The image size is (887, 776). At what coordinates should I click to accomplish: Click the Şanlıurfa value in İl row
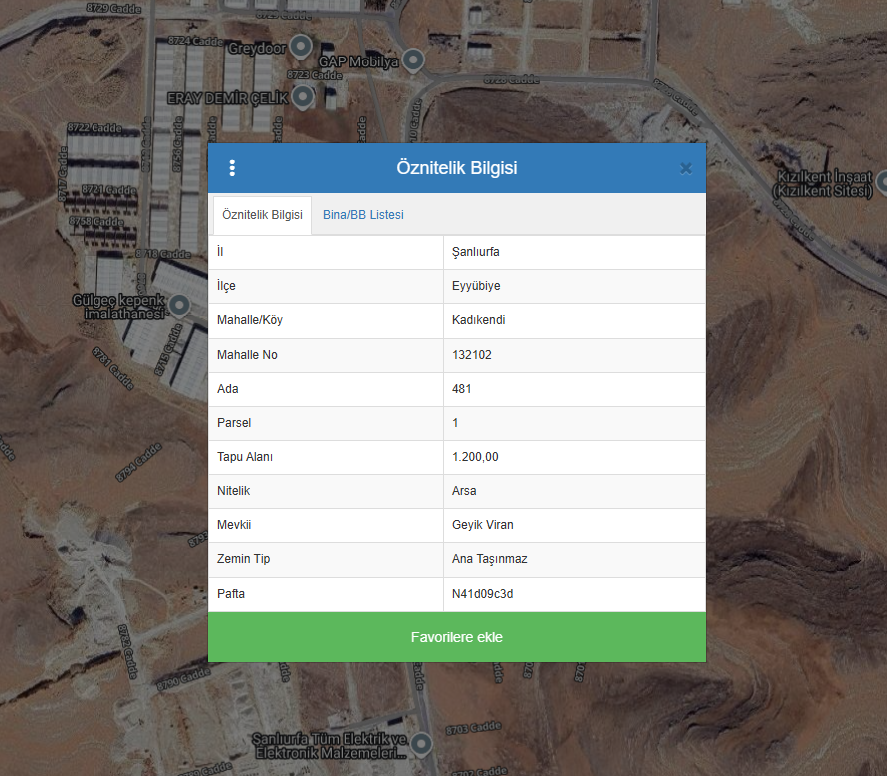pyautogui.click(x=475, y=252)
